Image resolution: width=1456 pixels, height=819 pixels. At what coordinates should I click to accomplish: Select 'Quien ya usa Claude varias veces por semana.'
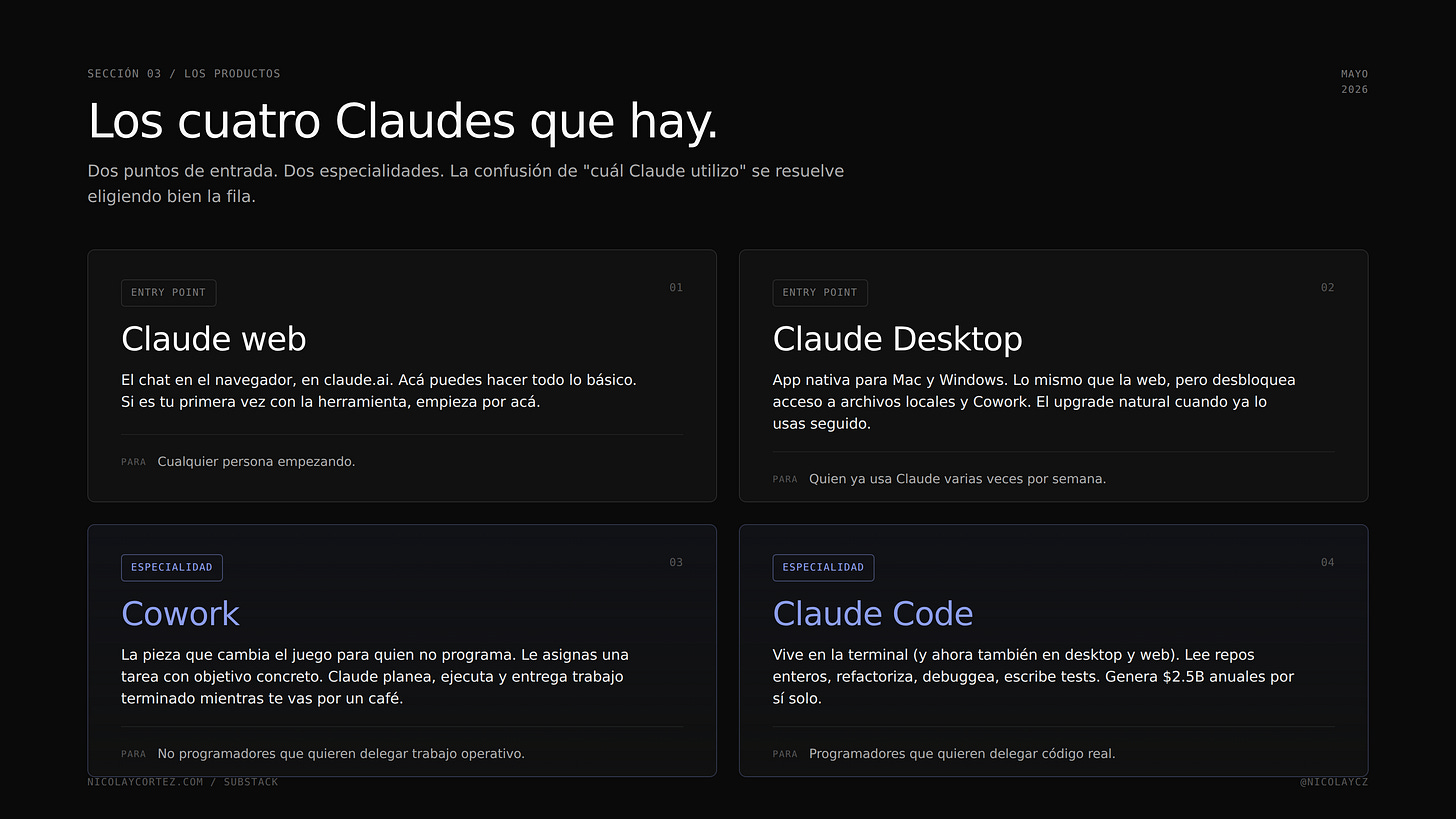[957, 479]
